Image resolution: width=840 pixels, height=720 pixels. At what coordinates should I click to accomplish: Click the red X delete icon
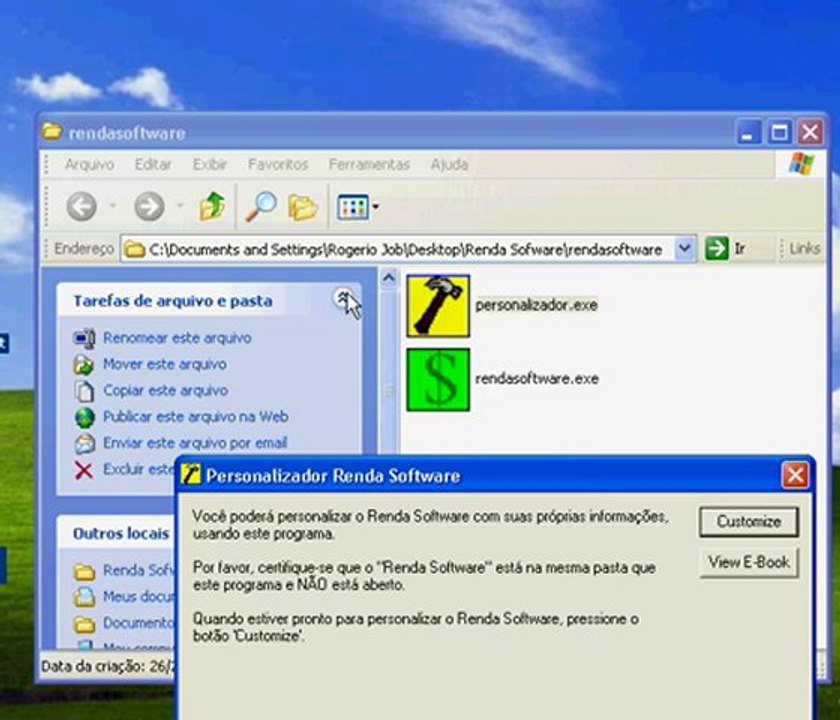[x=84, y=470]
